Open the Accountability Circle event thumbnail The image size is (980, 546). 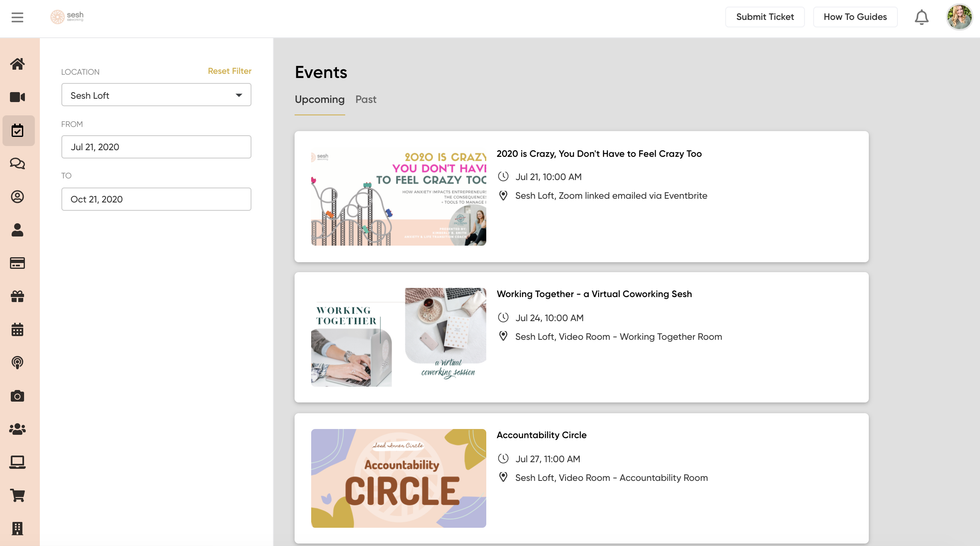pyautogui.click(x=398, y=478)
